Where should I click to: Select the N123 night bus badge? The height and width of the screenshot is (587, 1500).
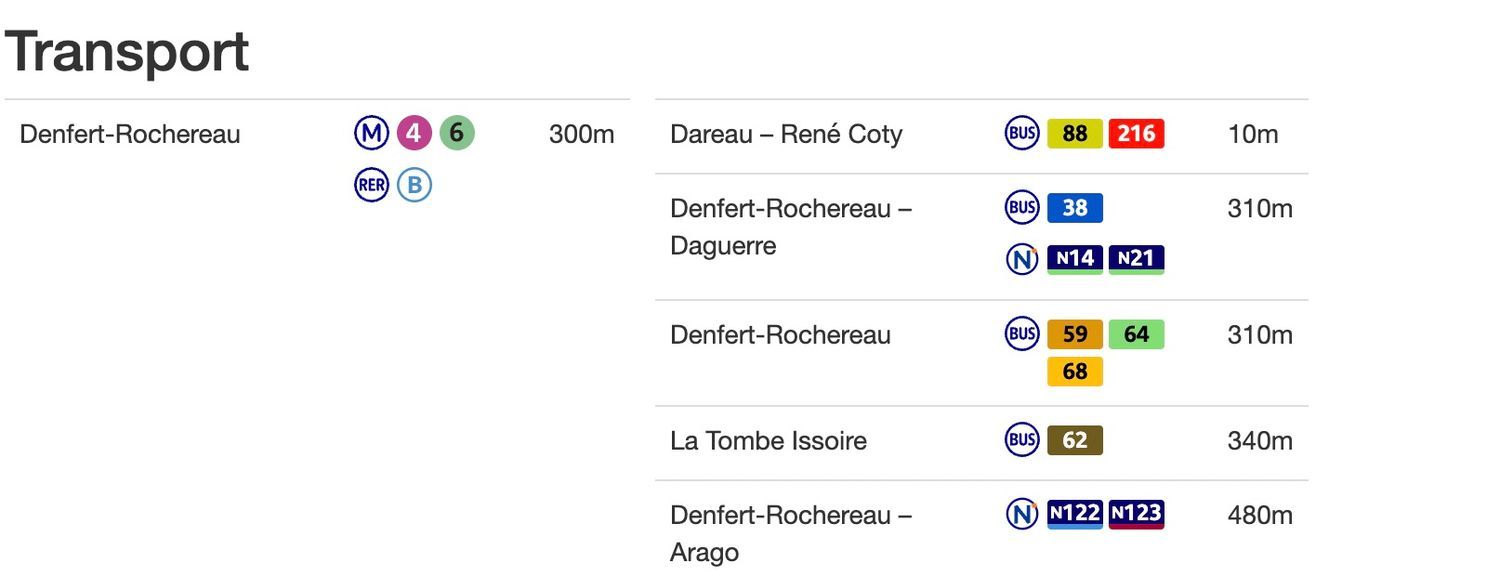click(1137, 514)
